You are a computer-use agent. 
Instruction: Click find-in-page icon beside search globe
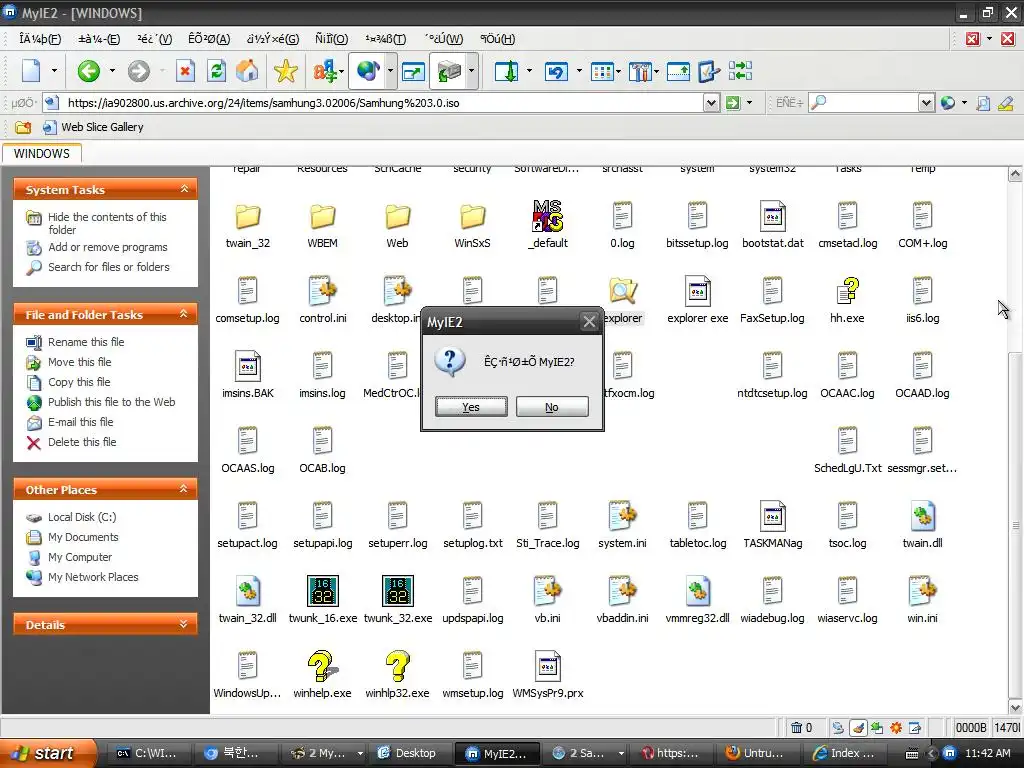[x=983, y=103]
